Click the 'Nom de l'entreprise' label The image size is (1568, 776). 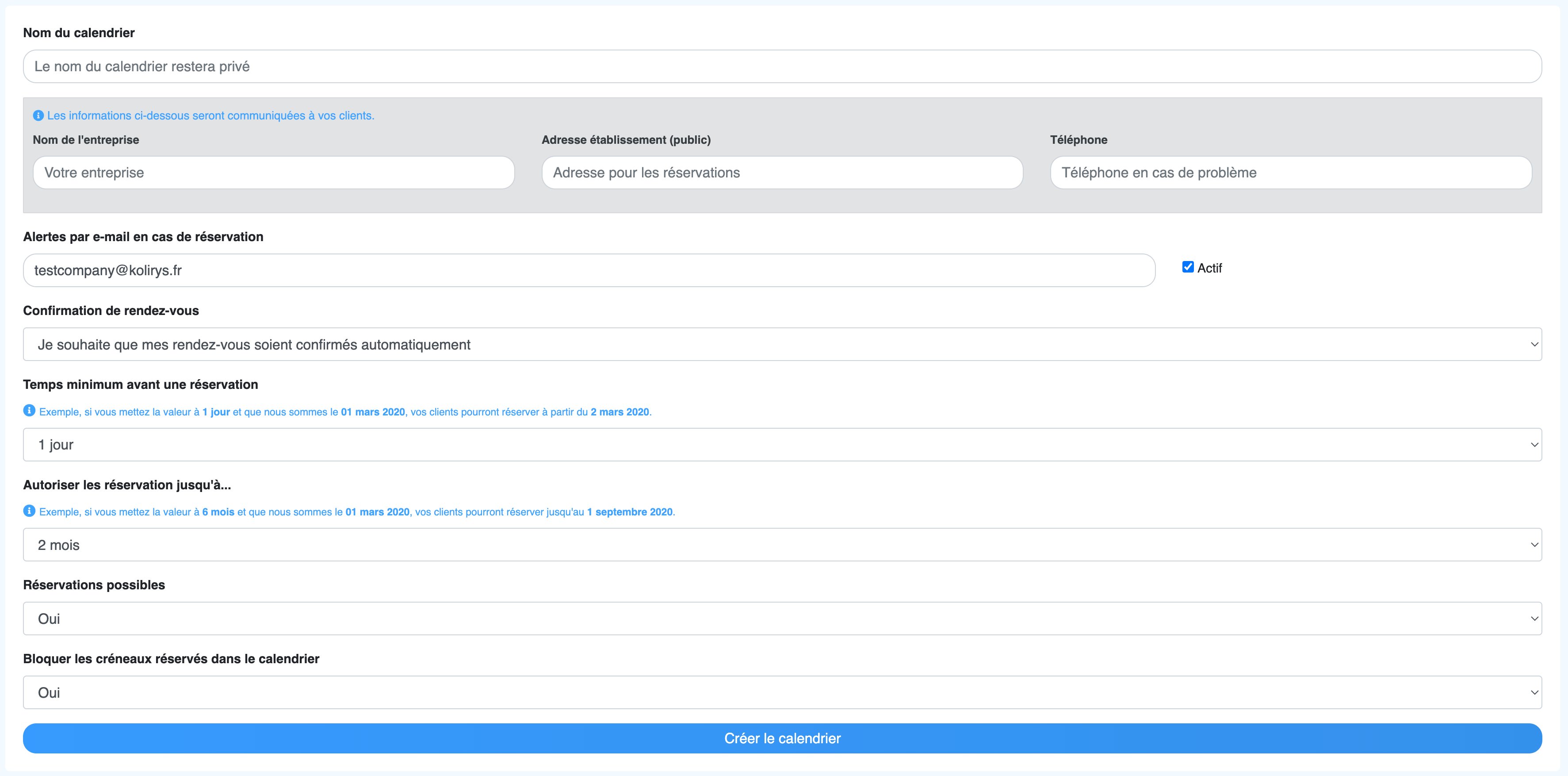coord(86,140)
